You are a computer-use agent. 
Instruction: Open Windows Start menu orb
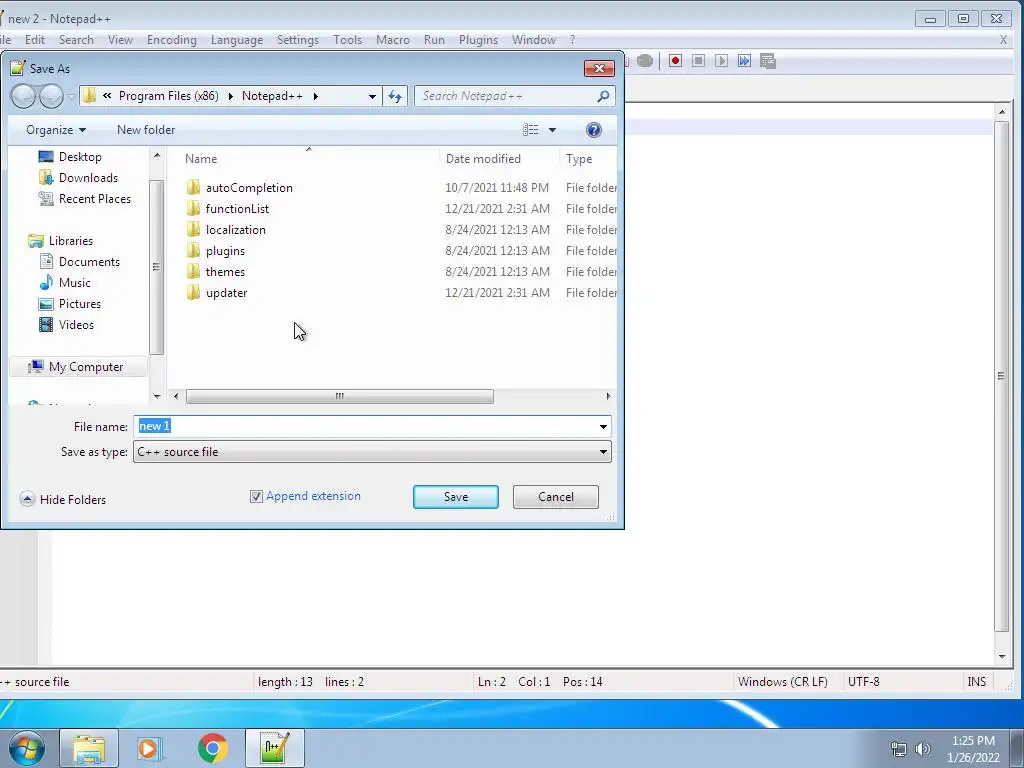pyautogui.click(x=26, y=748)
